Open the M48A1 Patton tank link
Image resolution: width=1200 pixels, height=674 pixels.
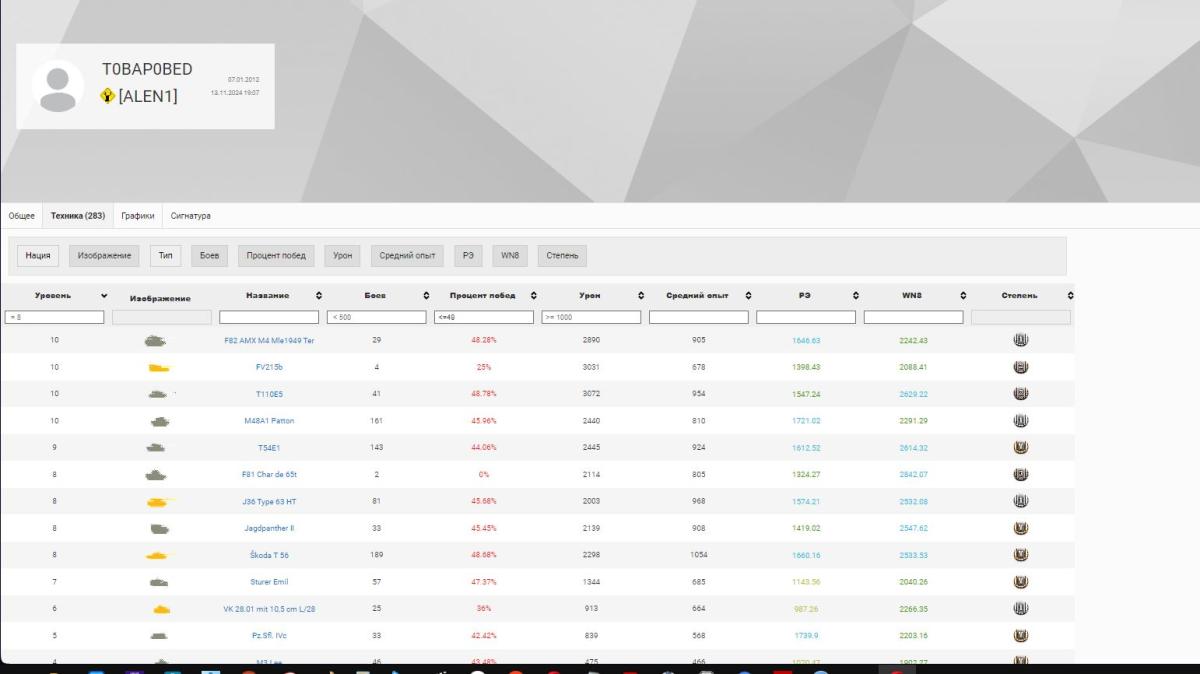click(269, 421)
